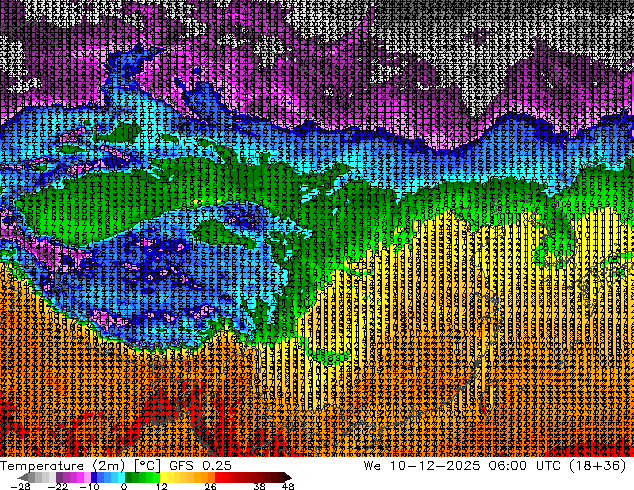Pick the bright yellow legend swatch at 12

click(x=164, y=477)
